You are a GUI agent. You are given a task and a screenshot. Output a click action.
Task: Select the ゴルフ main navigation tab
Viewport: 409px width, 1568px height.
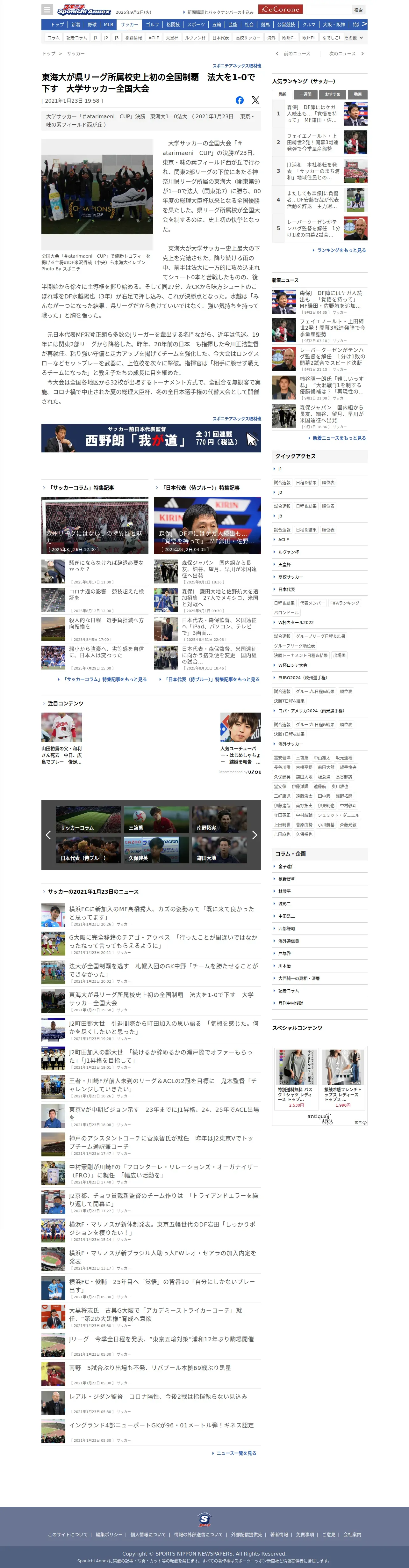pos(152,25)
